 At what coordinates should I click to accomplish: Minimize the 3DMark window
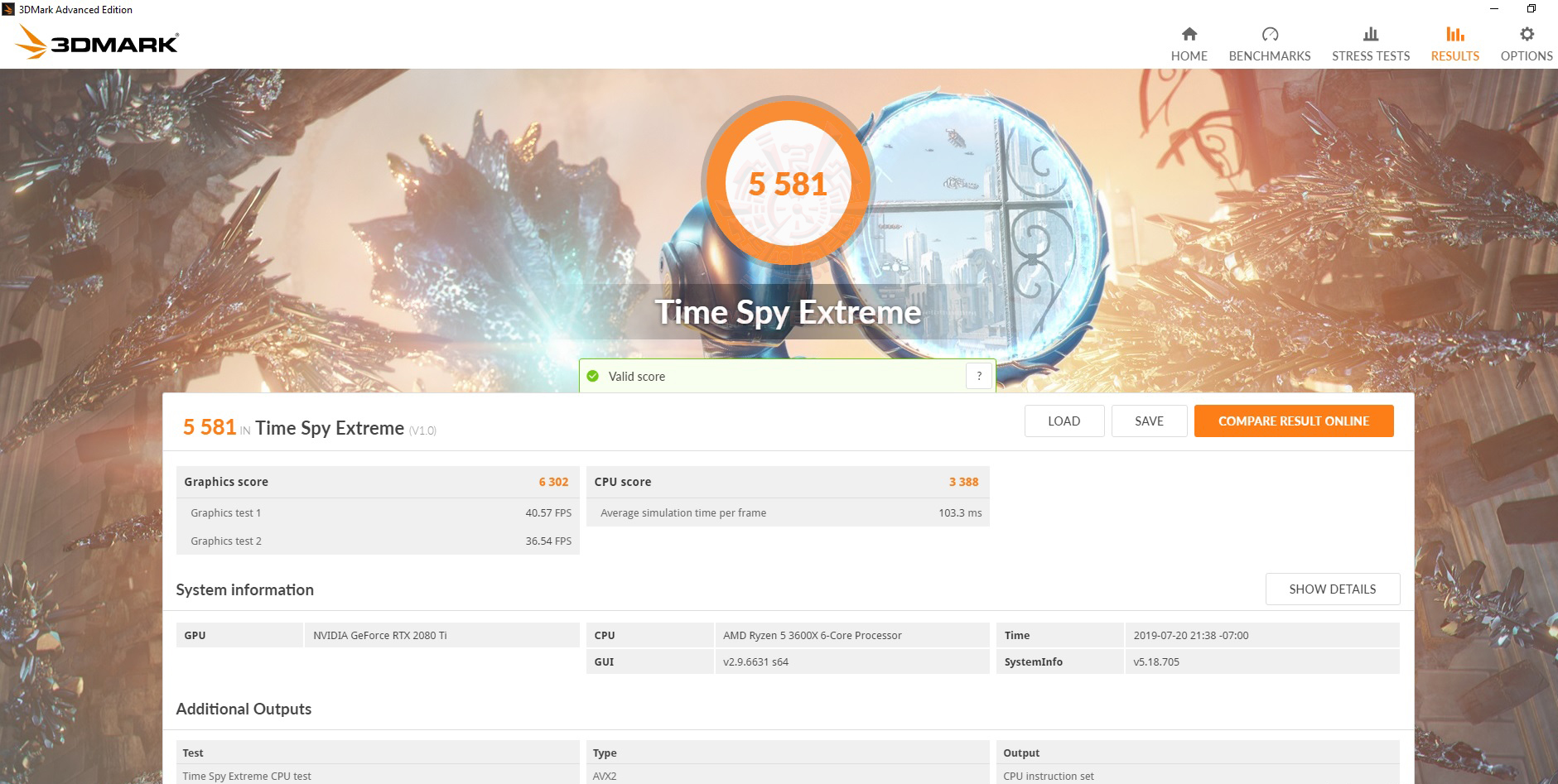1494,9
